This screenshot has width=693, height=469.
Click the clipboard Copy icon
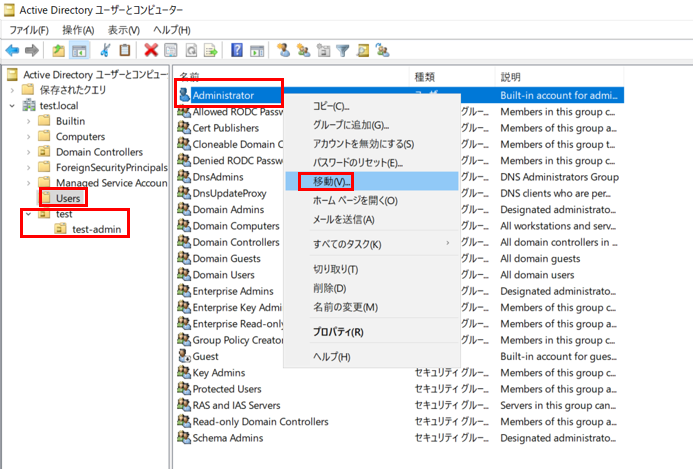pyautogui.click(x=125, y=50)
